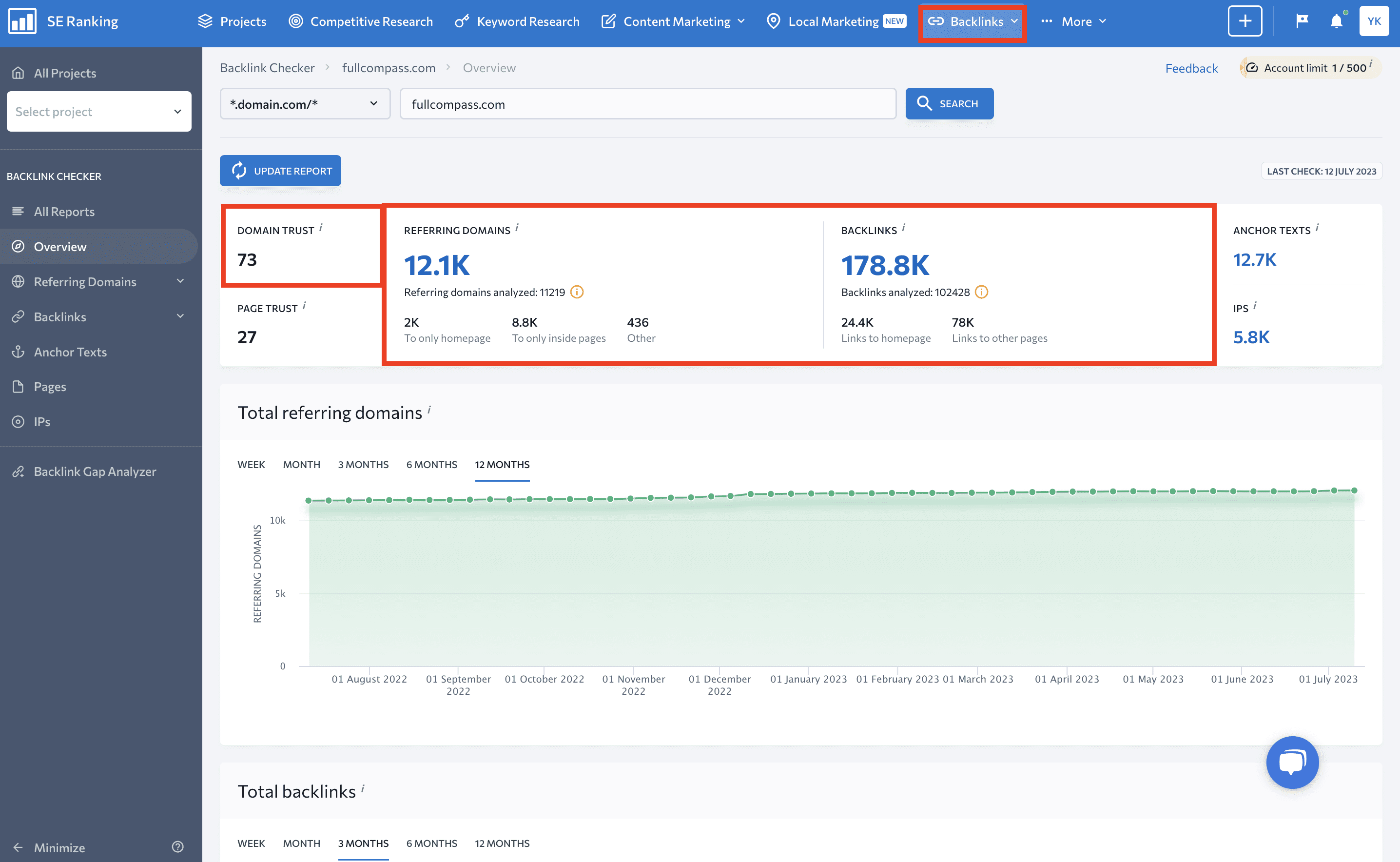The image size is (1400, 862).
Task: Click warning icon beside referring domains analyzed
Action: click(x=577, y=292)
